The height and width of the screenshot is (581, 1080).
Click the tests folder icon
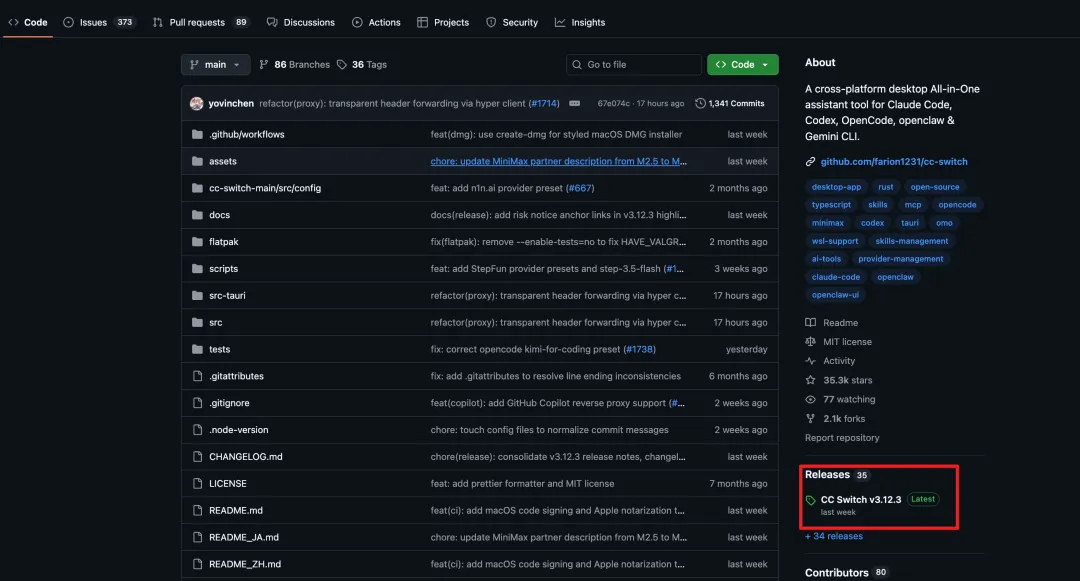pyautogui.click(x=197, y=349)
